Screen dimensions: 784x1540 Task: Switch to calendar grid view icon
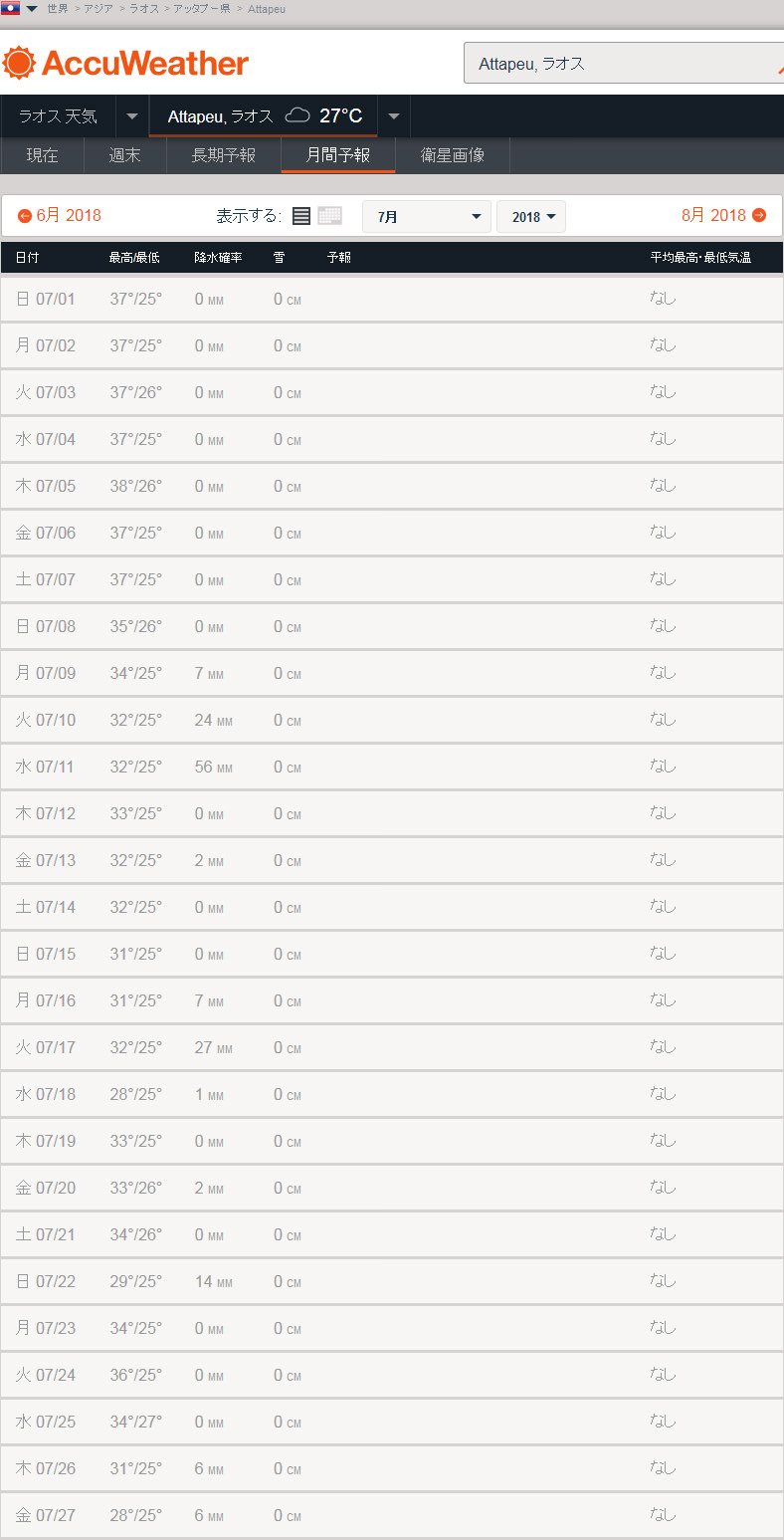pyautogui.click(x=329, y=216)
